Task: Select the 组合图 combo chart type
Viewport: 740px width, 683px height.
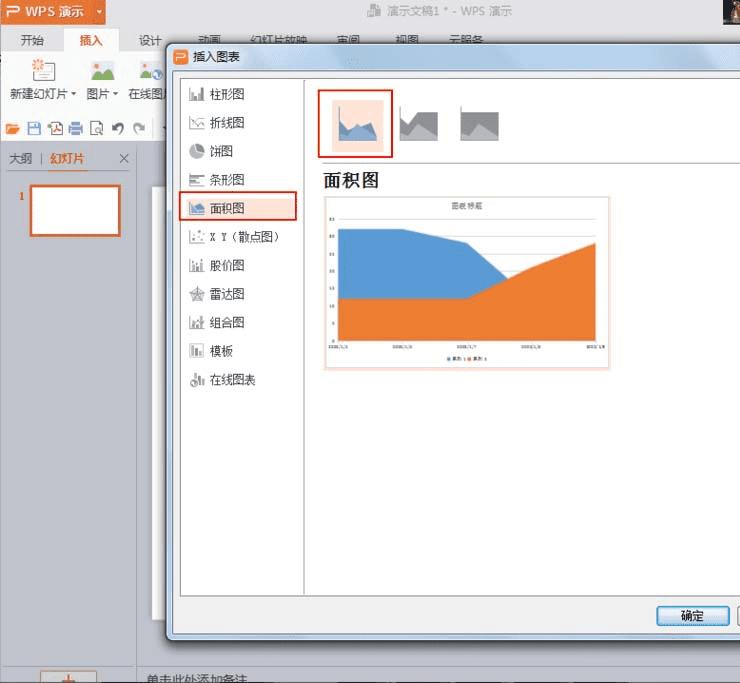Action: click(x=217, y=322)
